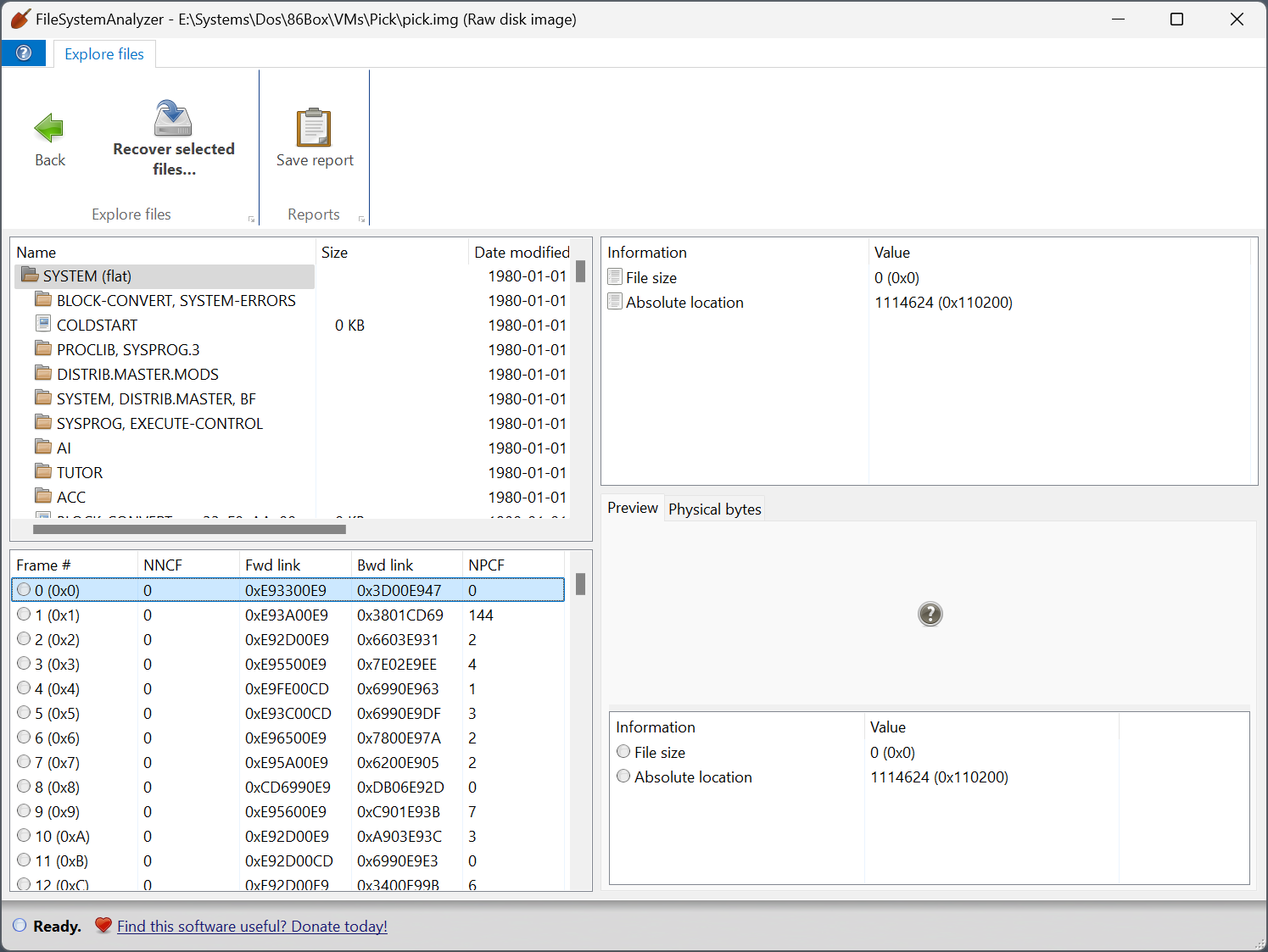Select frame 1 (0x1) radio button
Screen dimensions: 1268x952
24,614
